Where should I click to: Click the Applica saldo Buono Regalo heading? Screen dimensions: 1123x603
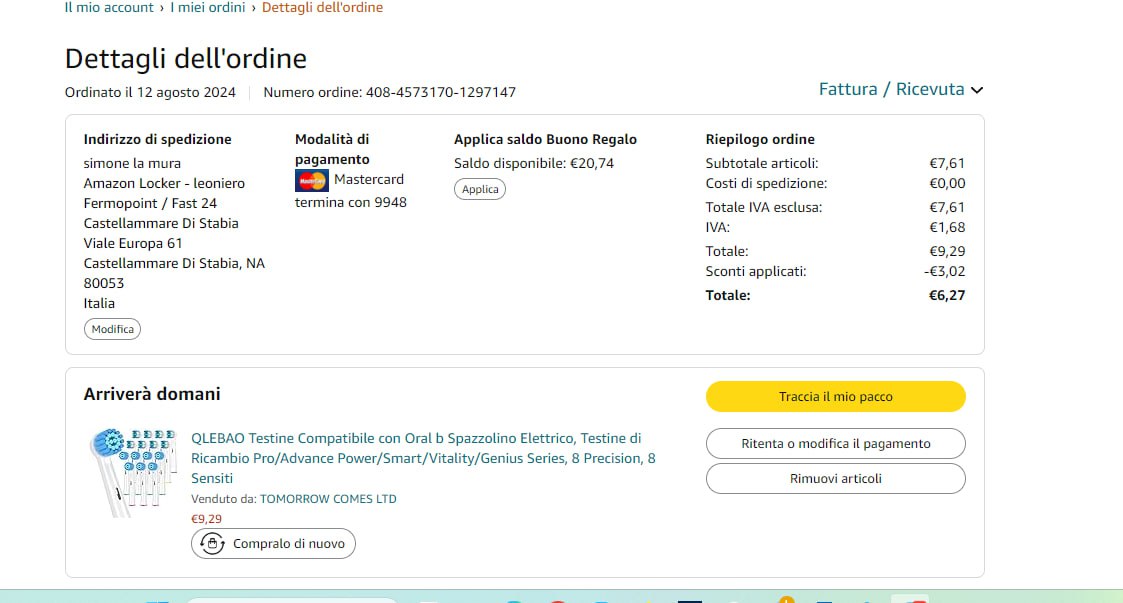point(545,140)
